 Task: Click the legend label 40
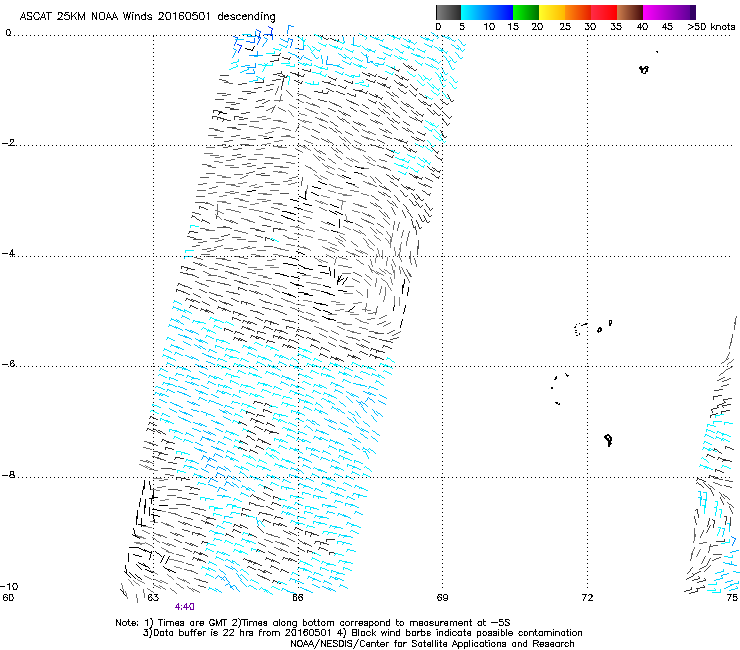pyautogui.click(x=642, y=27)
